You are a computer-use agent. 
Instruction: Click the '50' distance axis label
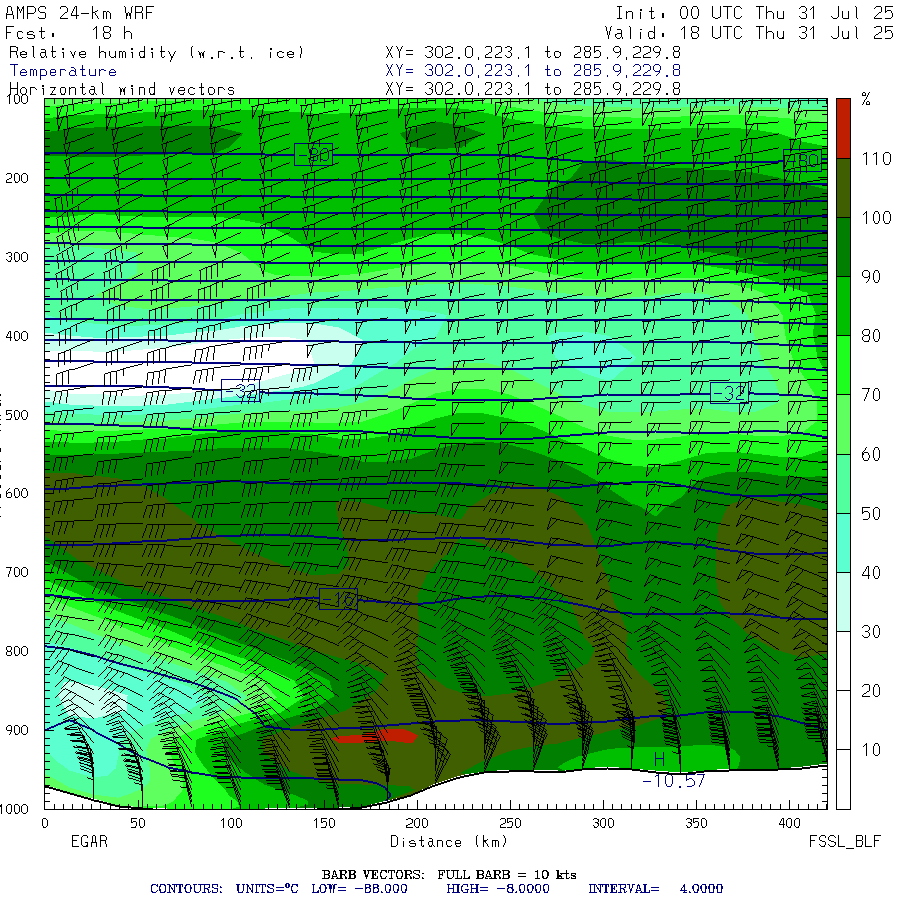click(137, 823)
